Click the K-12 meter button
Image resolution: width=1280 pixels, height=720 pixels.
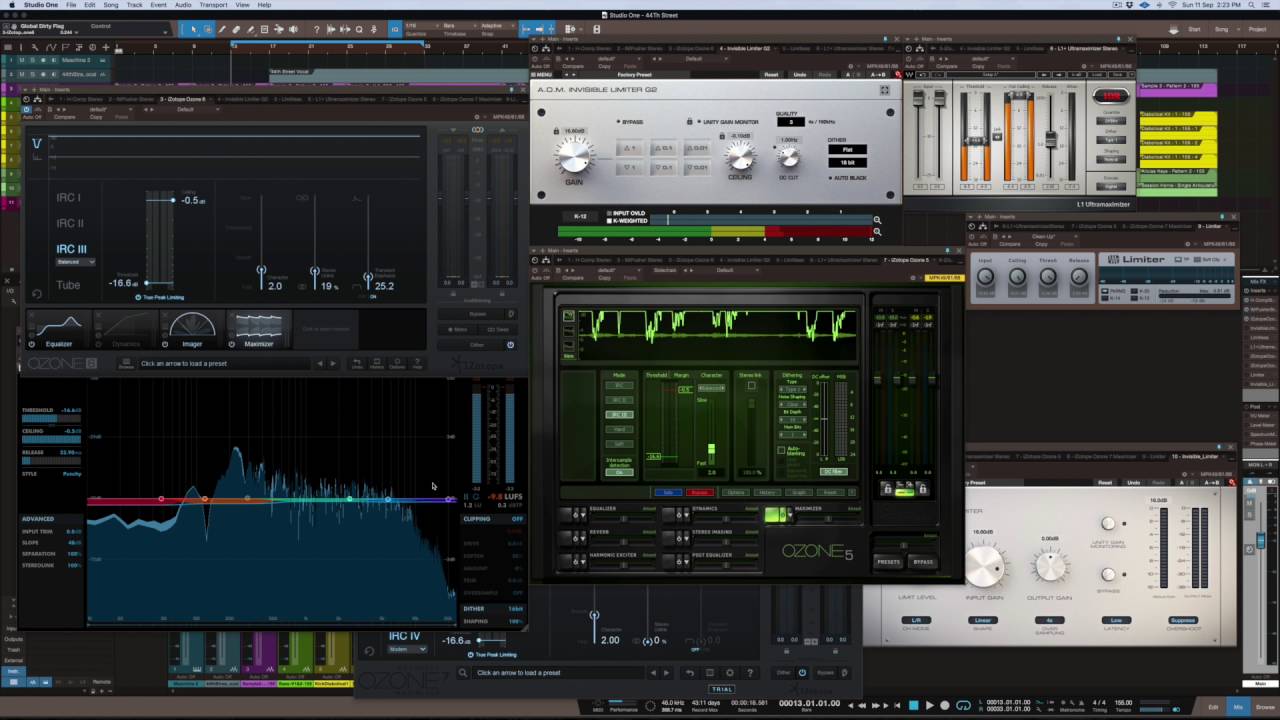click(x=580, y=216)
